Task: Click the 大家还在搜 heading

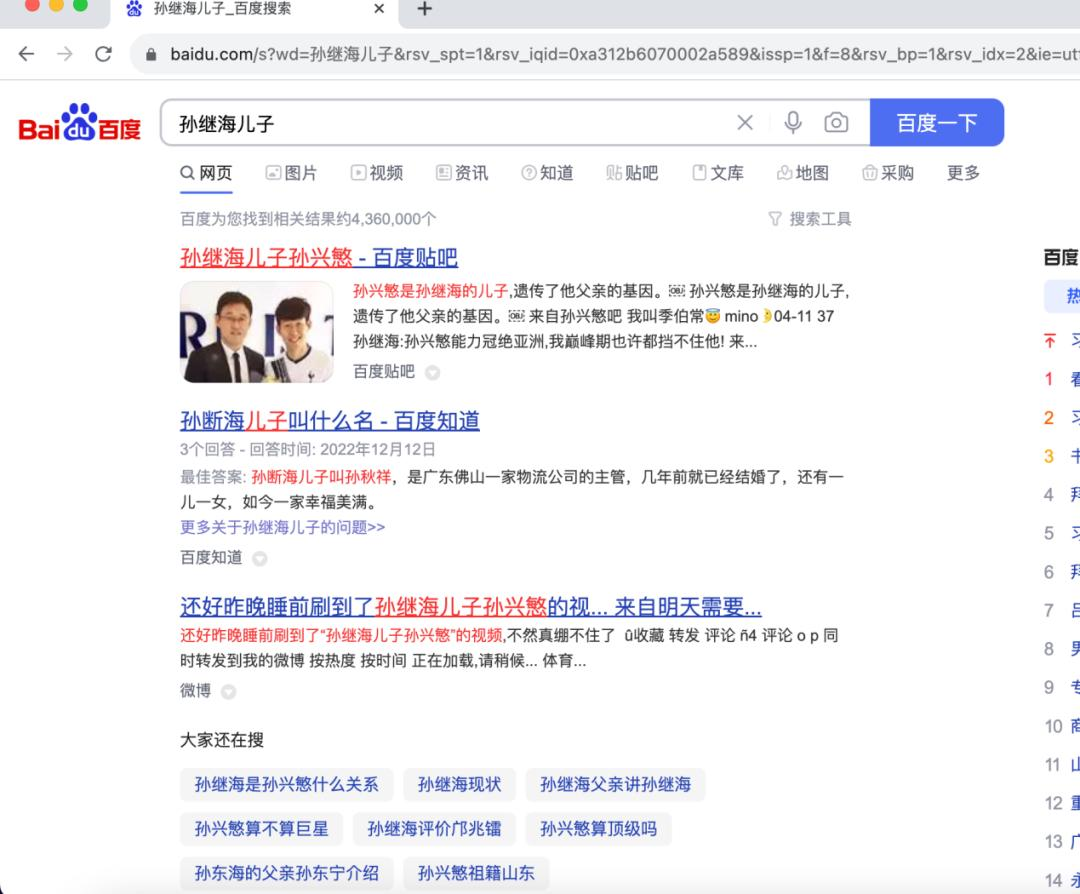Action: [222, 740]
